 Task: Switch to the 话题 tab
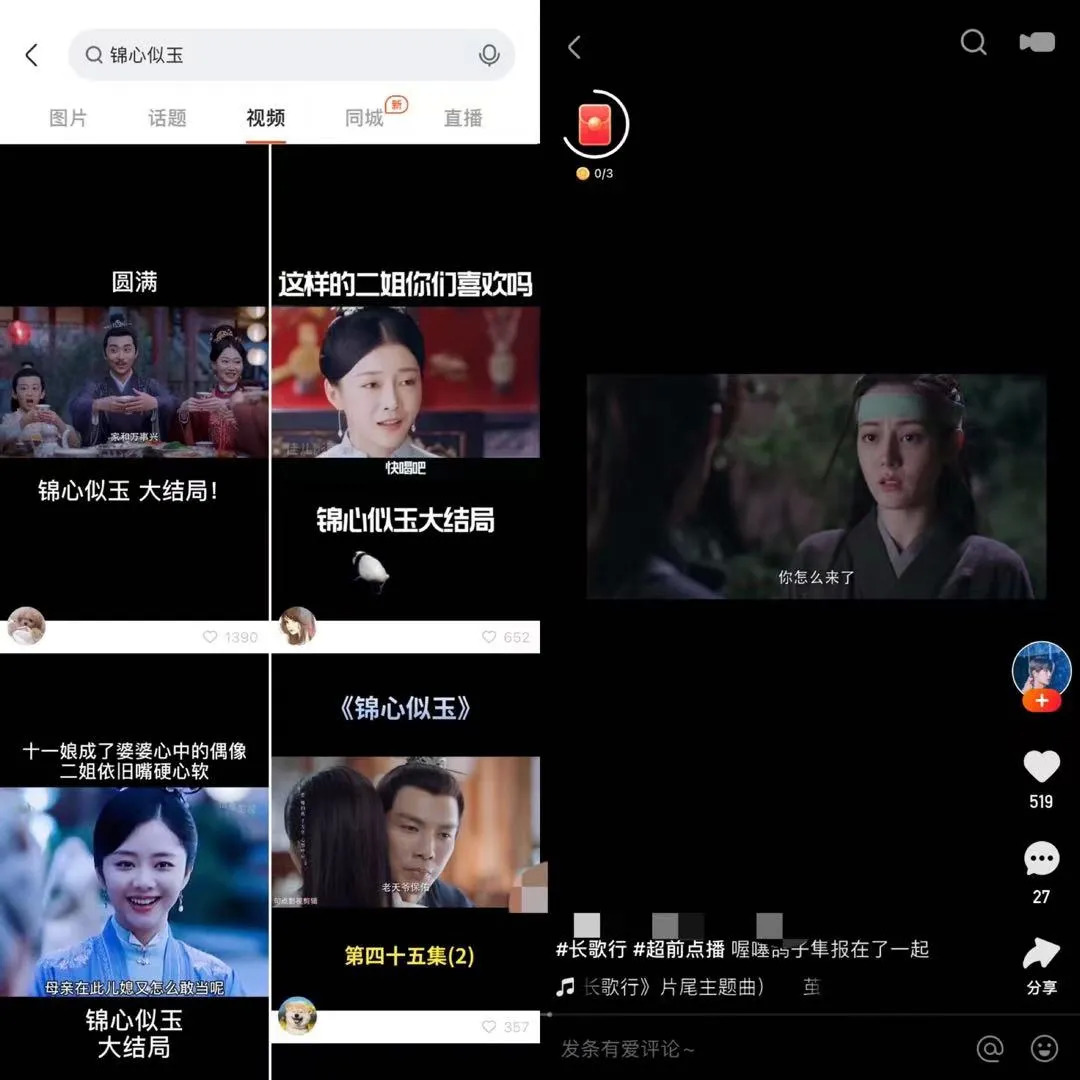tap(167, 118)
